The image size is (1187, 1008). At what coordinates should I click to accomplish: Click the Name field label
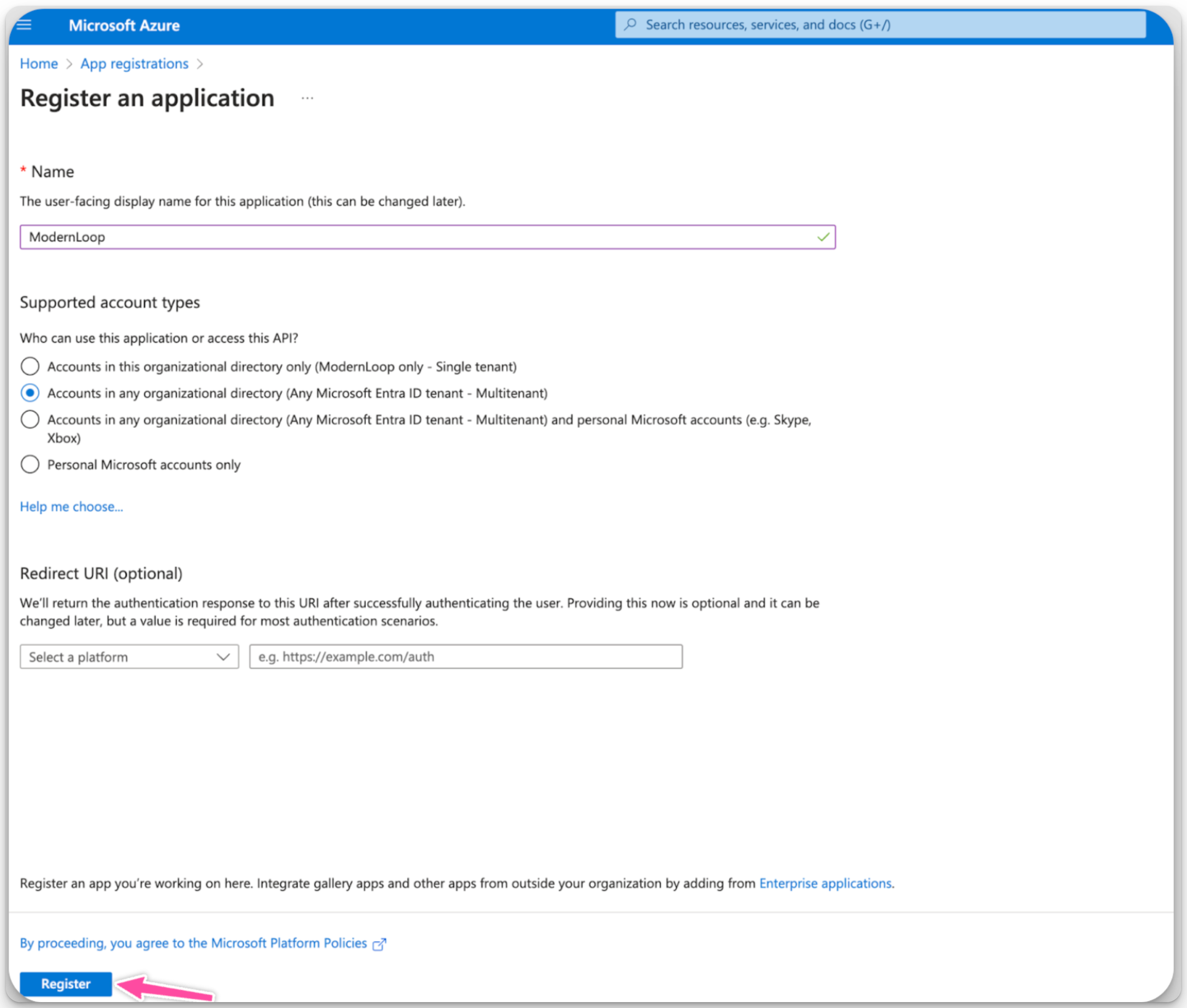click(x=53, y=172)
